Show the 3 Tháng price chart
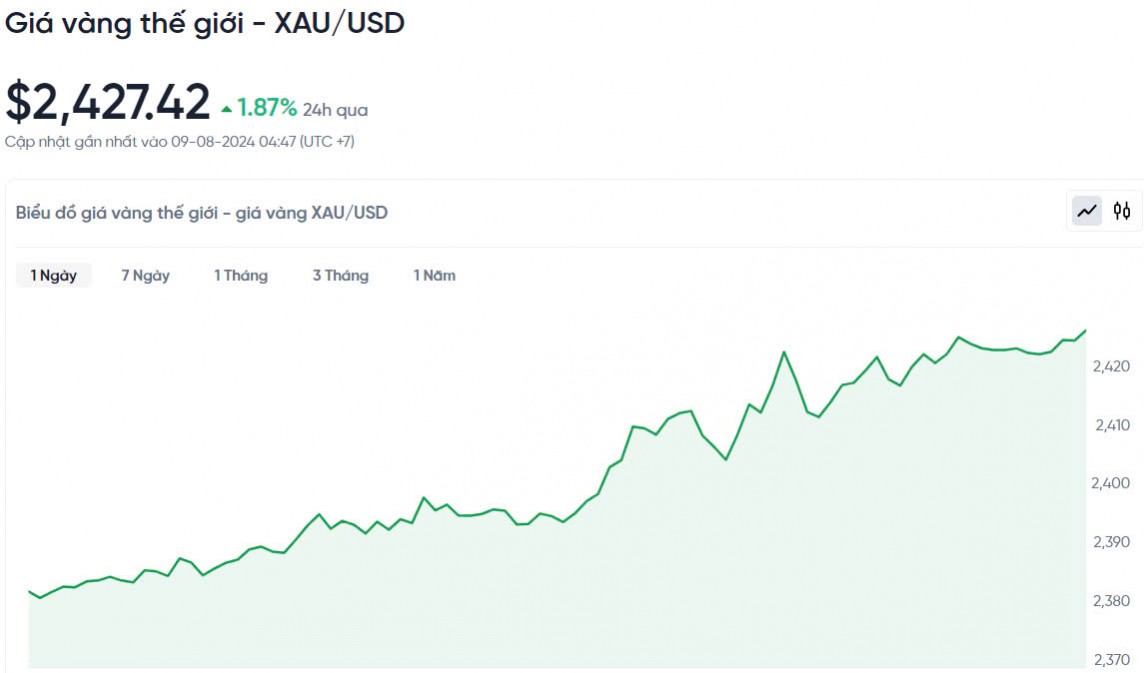Image resolution: width=1144 pixels, height=673 pixels. tap(340, 275)
